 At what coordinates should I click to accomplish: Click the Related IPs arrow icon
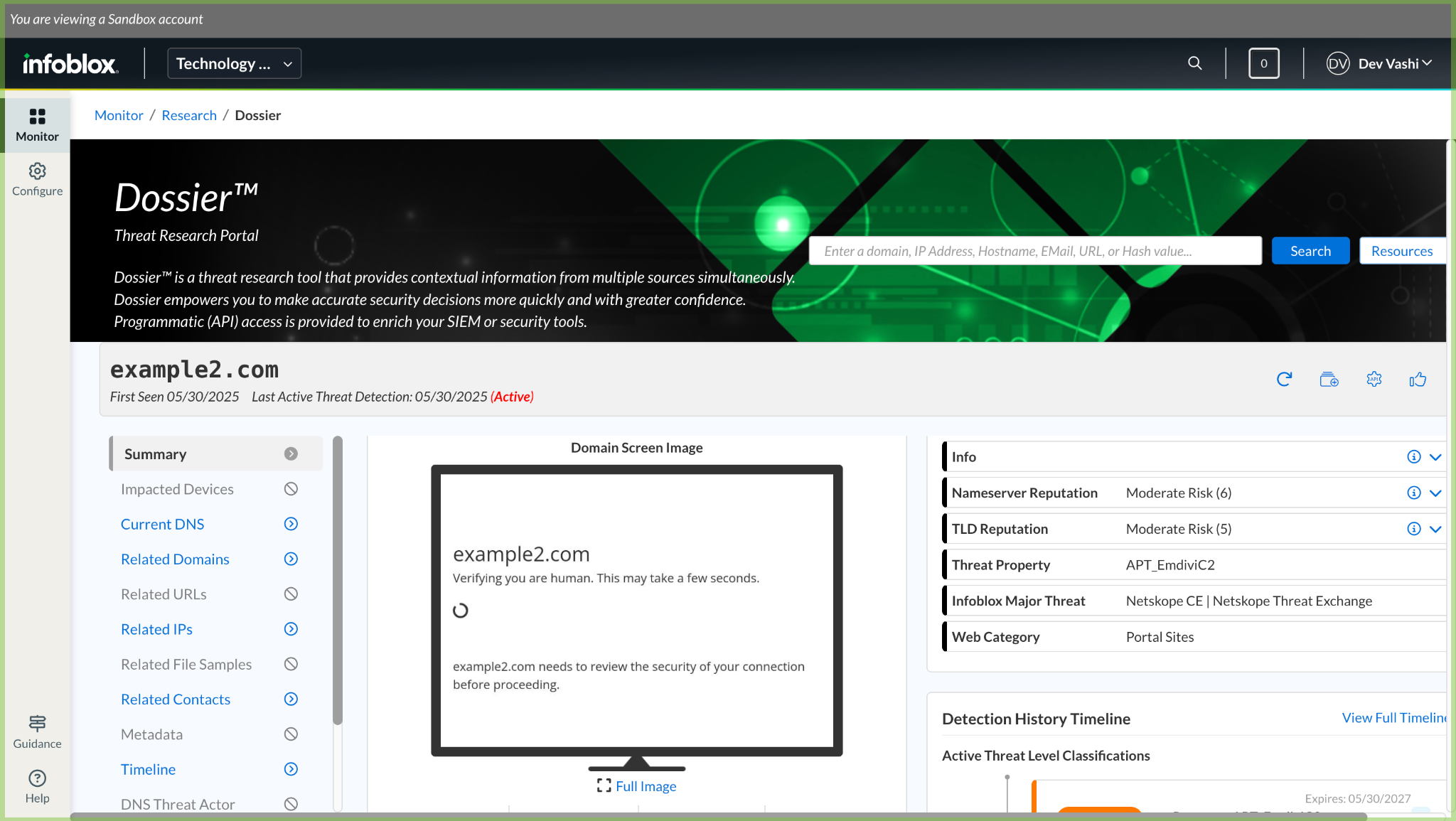(x=291, y=629)
